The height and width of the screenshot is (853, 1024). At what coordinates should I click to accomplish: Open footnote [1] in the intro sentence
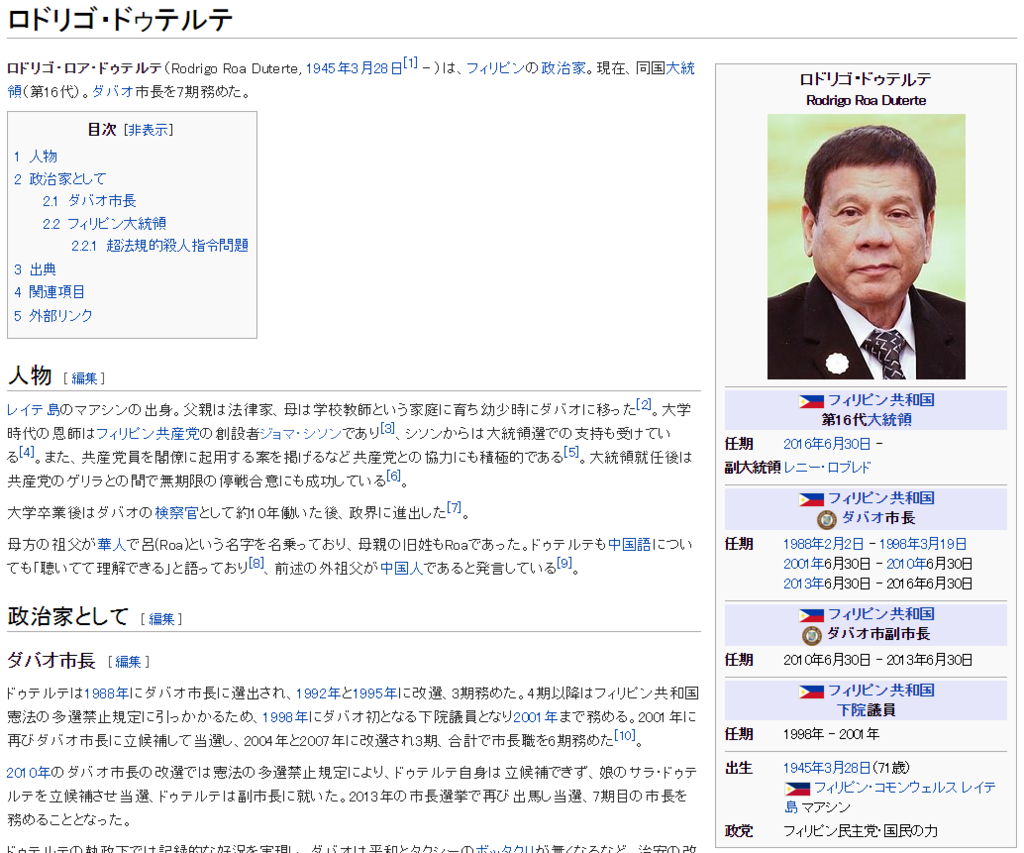(410, 63)
